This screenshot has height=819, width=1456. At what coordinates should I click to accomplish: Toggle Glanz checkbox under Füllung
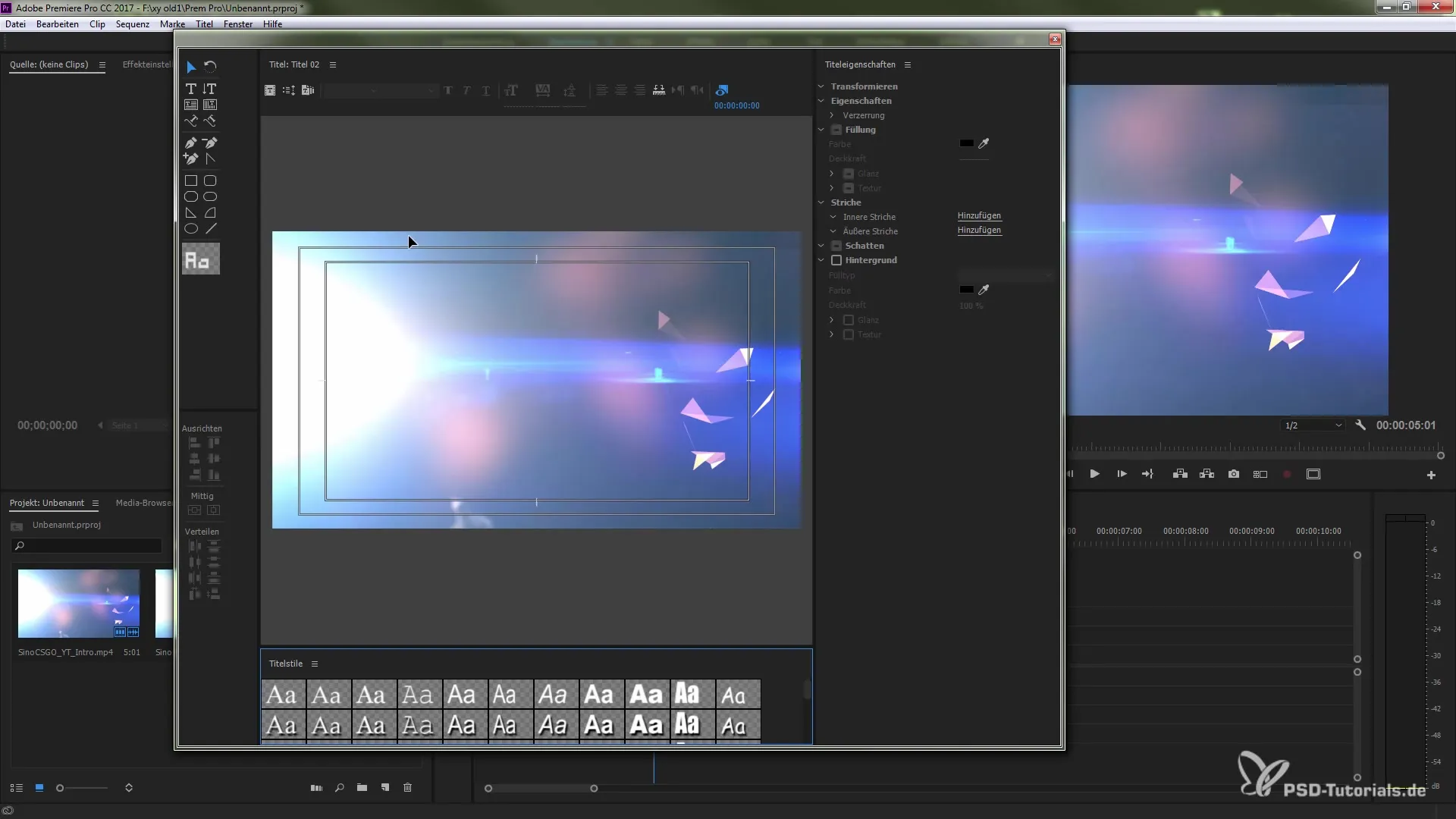tap(849, 174)
